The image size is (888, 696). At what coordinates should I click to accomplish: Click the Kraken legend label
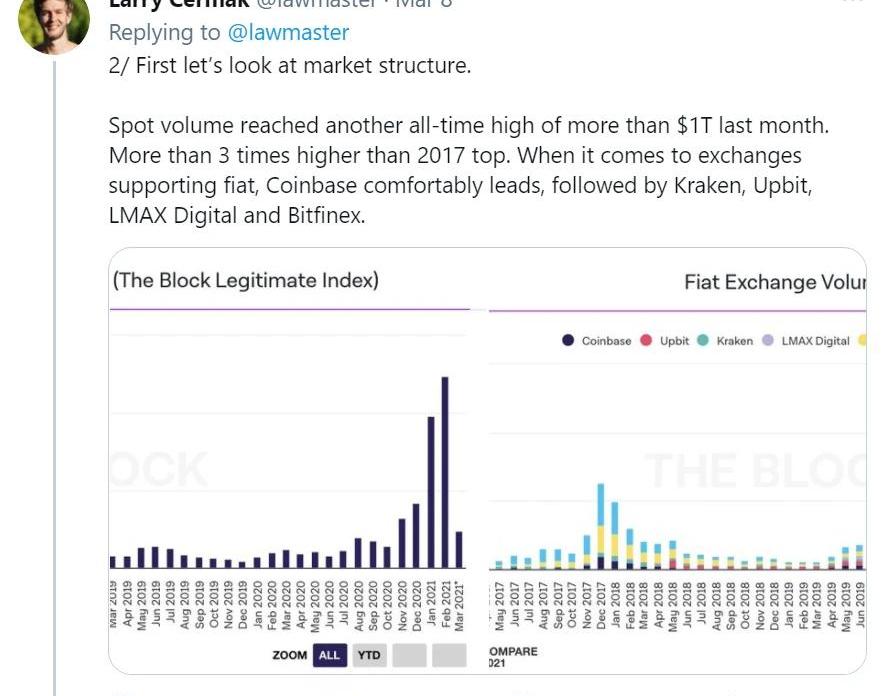click(x=735, y=341)
